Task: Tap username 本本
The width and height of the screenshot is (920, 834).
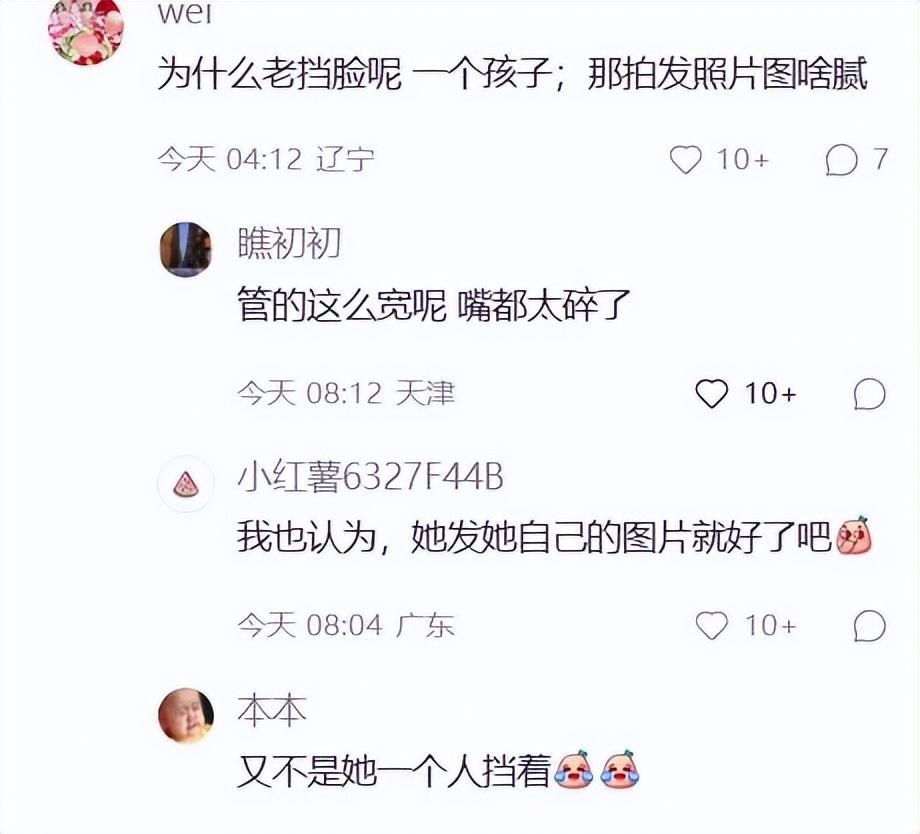Action: [x=272, y=709]
